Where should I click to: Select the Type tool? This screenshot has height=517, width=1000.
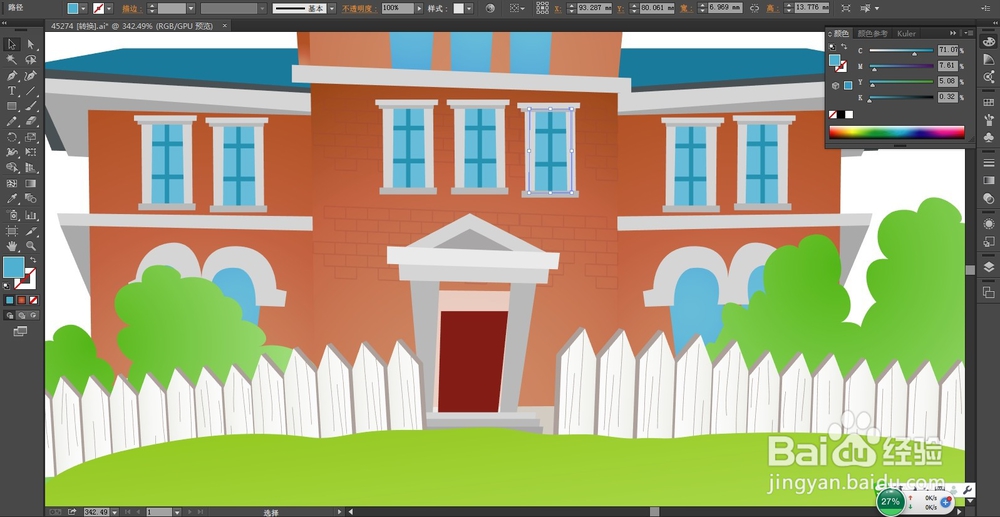click(11, 91)
